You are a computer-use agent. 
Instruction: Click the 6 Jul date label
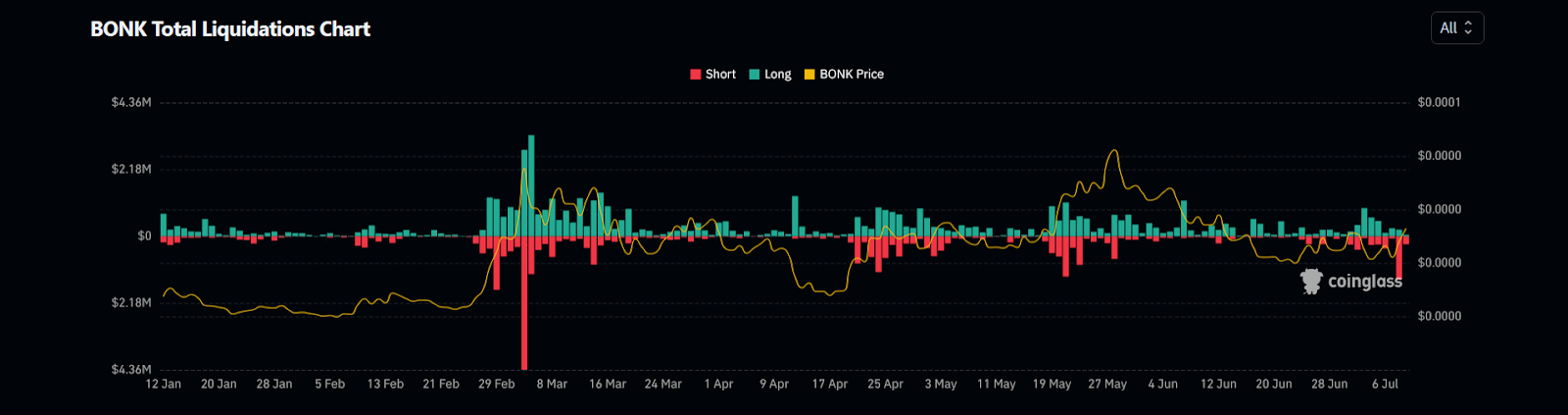pyautogui.click(x=1385, y=385)
